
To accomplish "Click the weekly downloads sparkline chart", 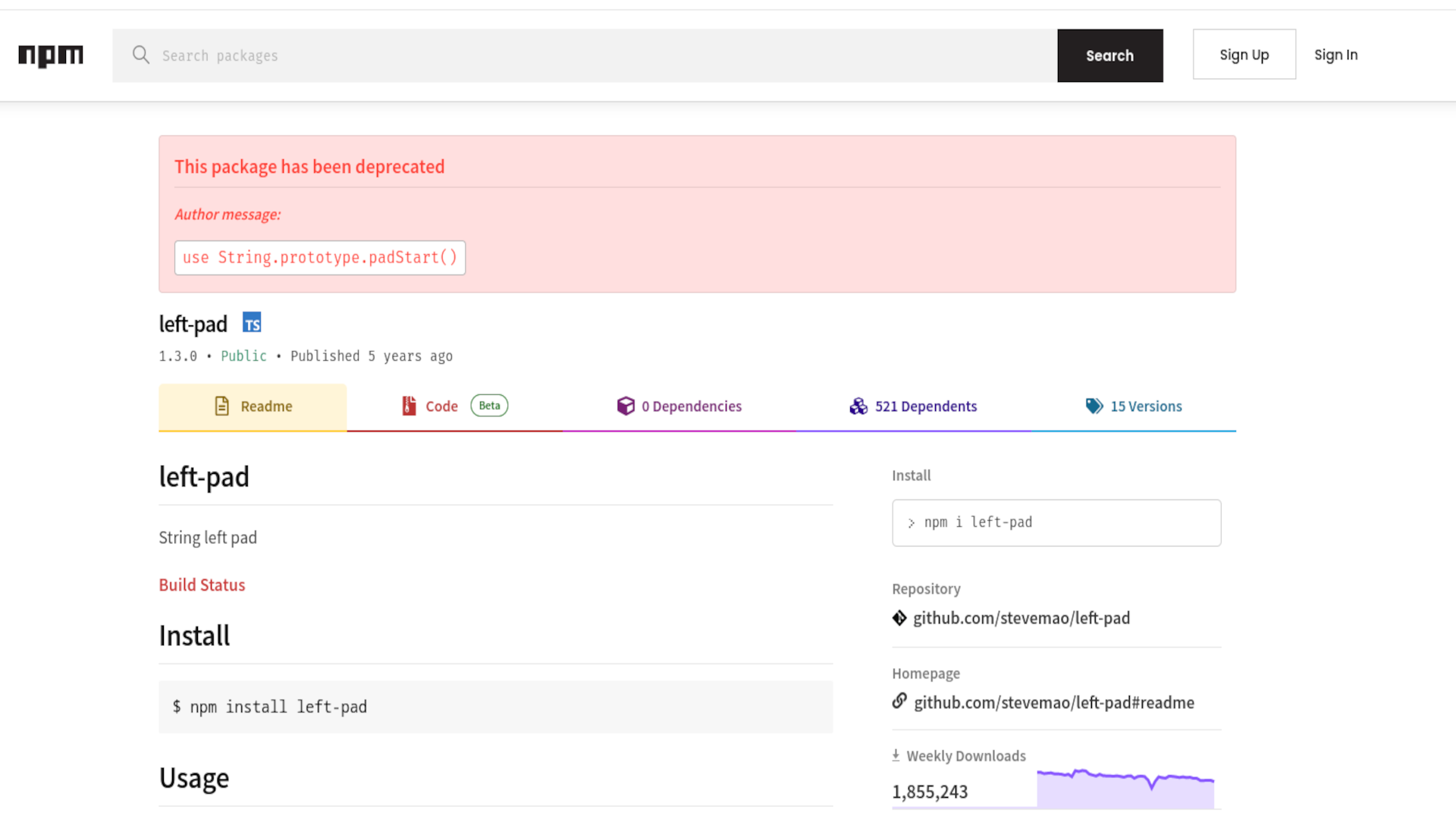I will [x=1125, y=789].
